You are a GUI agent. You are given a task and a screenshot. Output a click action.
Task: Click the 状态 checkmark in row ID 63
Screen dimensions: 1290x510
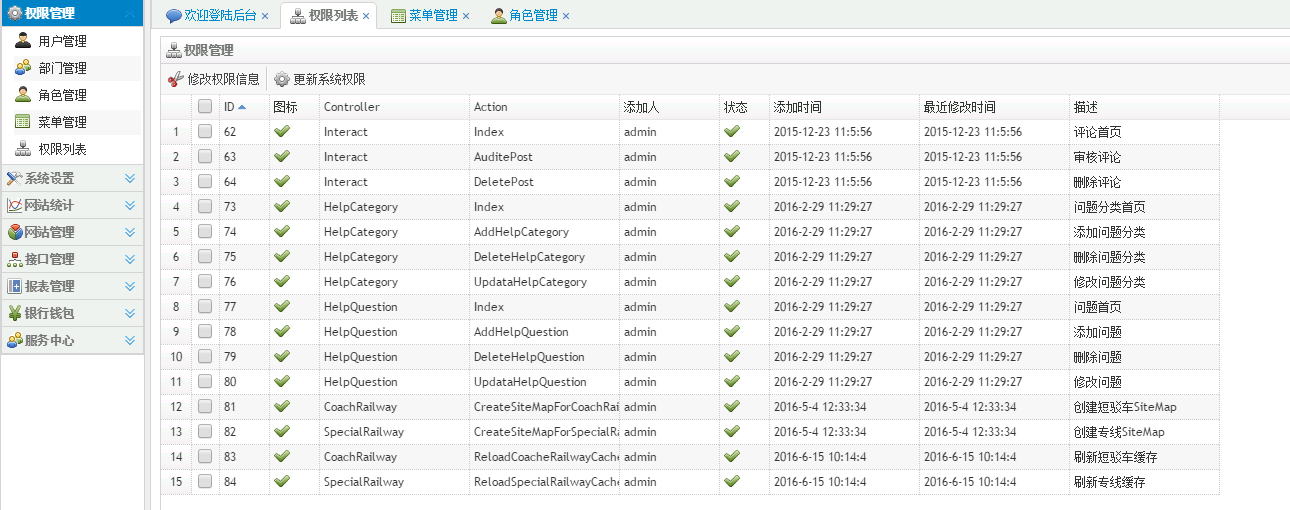point(732,156)
